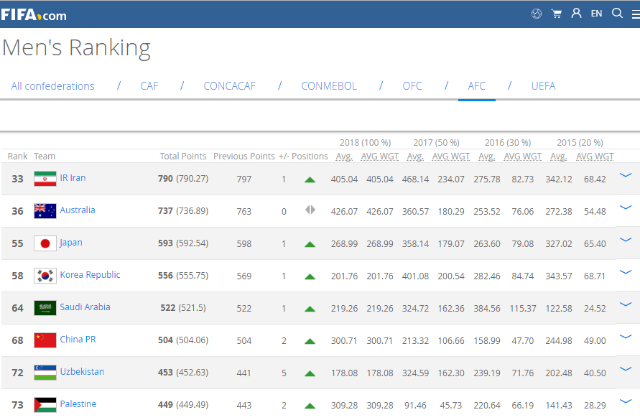Open the Palestine team link
This screenshot has width=640, height=420.
[x=78, y=404]
